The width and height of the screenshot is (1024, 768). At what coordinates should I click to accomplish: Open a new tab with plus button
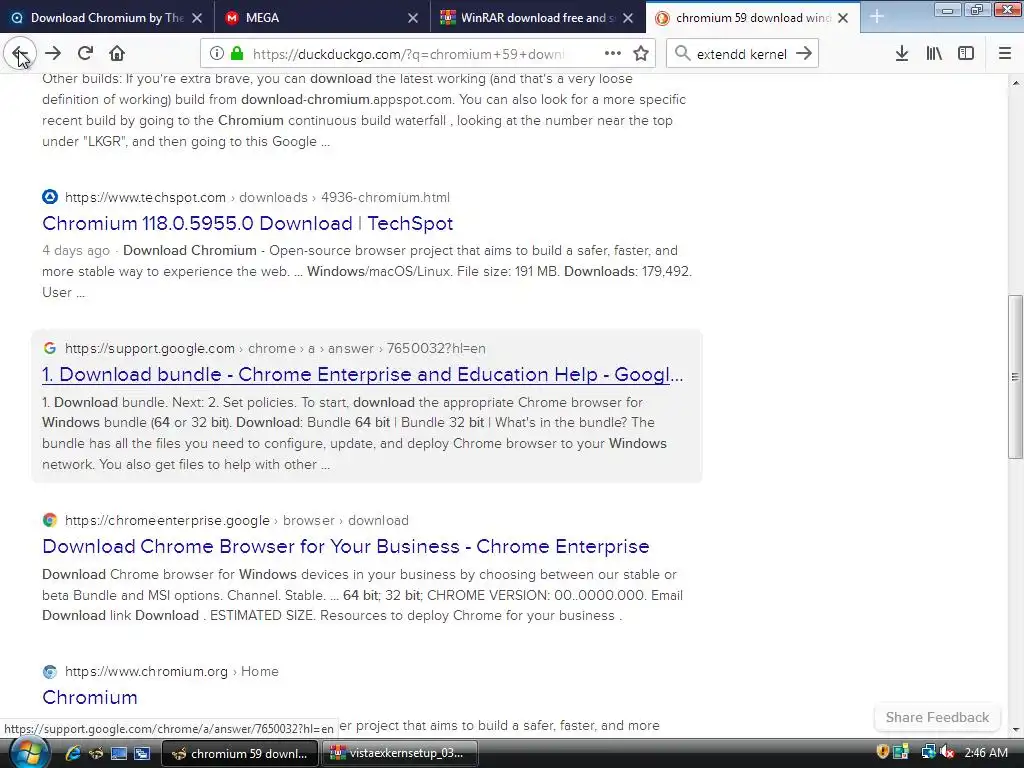coord(877,18)
